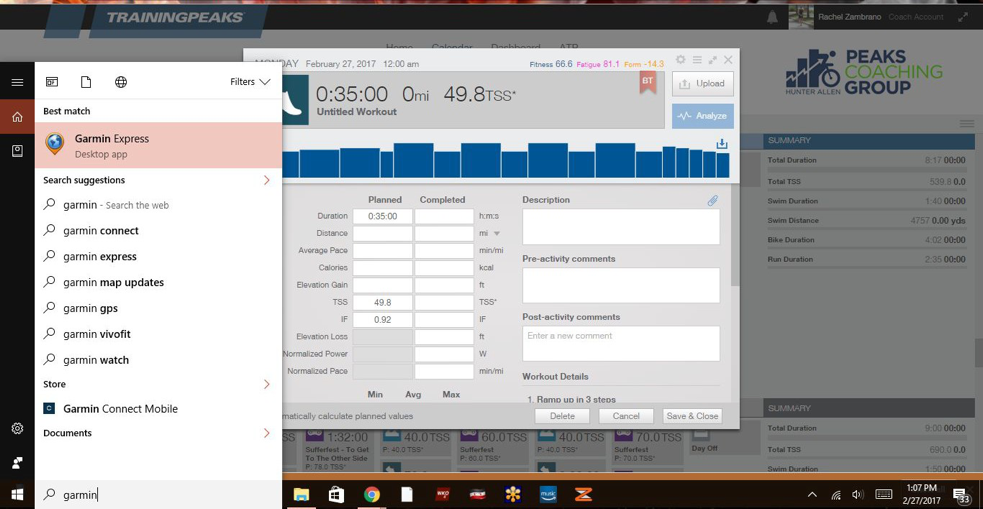The width and height of the screenshot is (983, 509).
Task: Open Microsoft Store from the taskbar
Action: click(337, 495)
